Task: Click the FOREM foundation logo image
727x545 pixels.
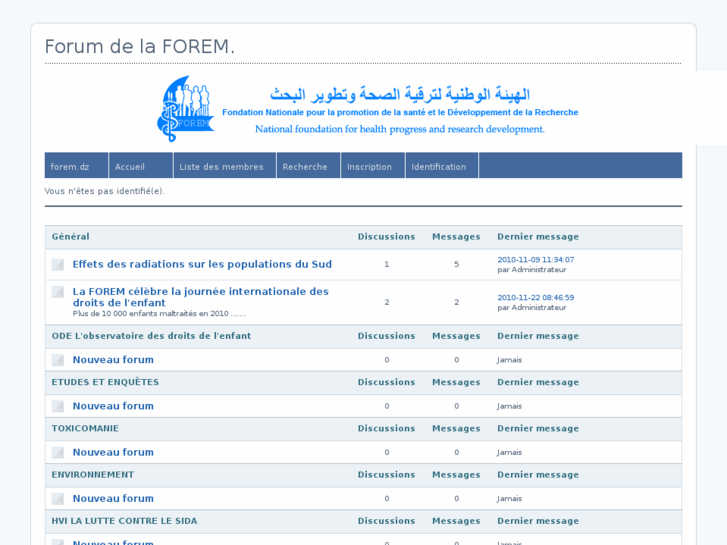Action: [186, 109]
